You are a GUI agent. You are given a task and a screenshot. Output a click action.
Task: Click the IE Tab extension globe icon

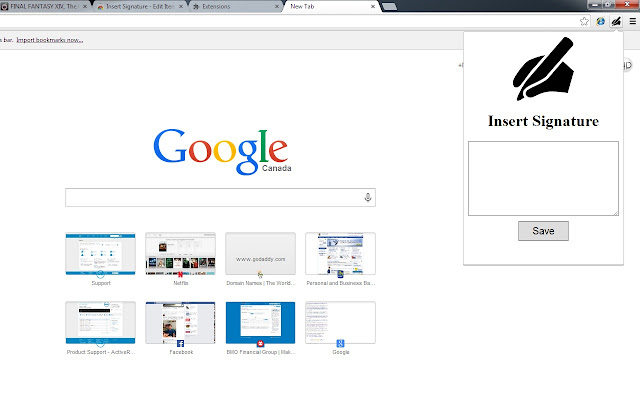[600, 21]
